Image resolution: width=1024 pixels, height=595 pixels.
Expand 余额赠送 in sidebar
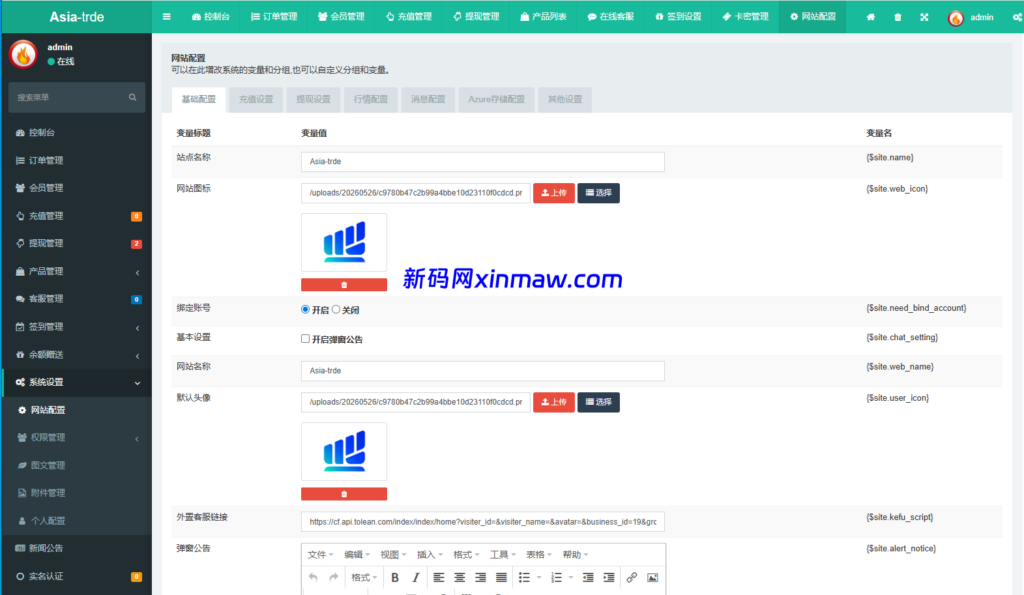77,355
